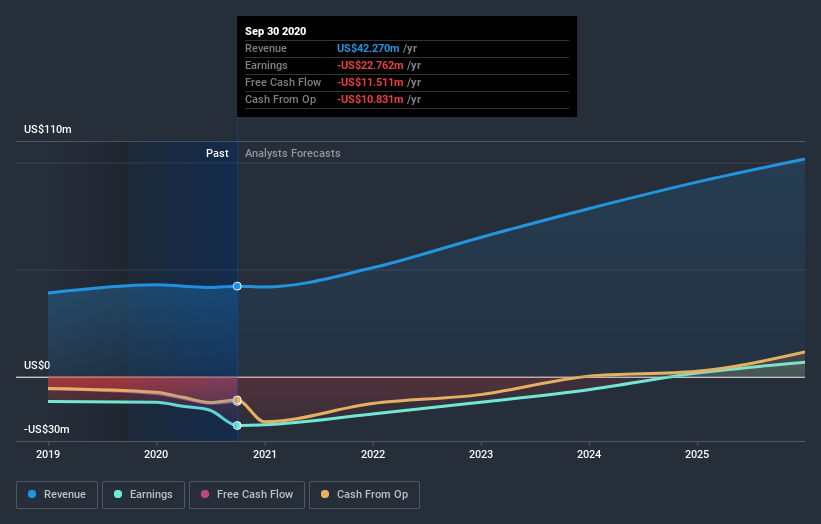Click the Revenue row label in tooltip
Viewport: 821px width, 524px height.
pyautogui.click(x=266, y=48)
